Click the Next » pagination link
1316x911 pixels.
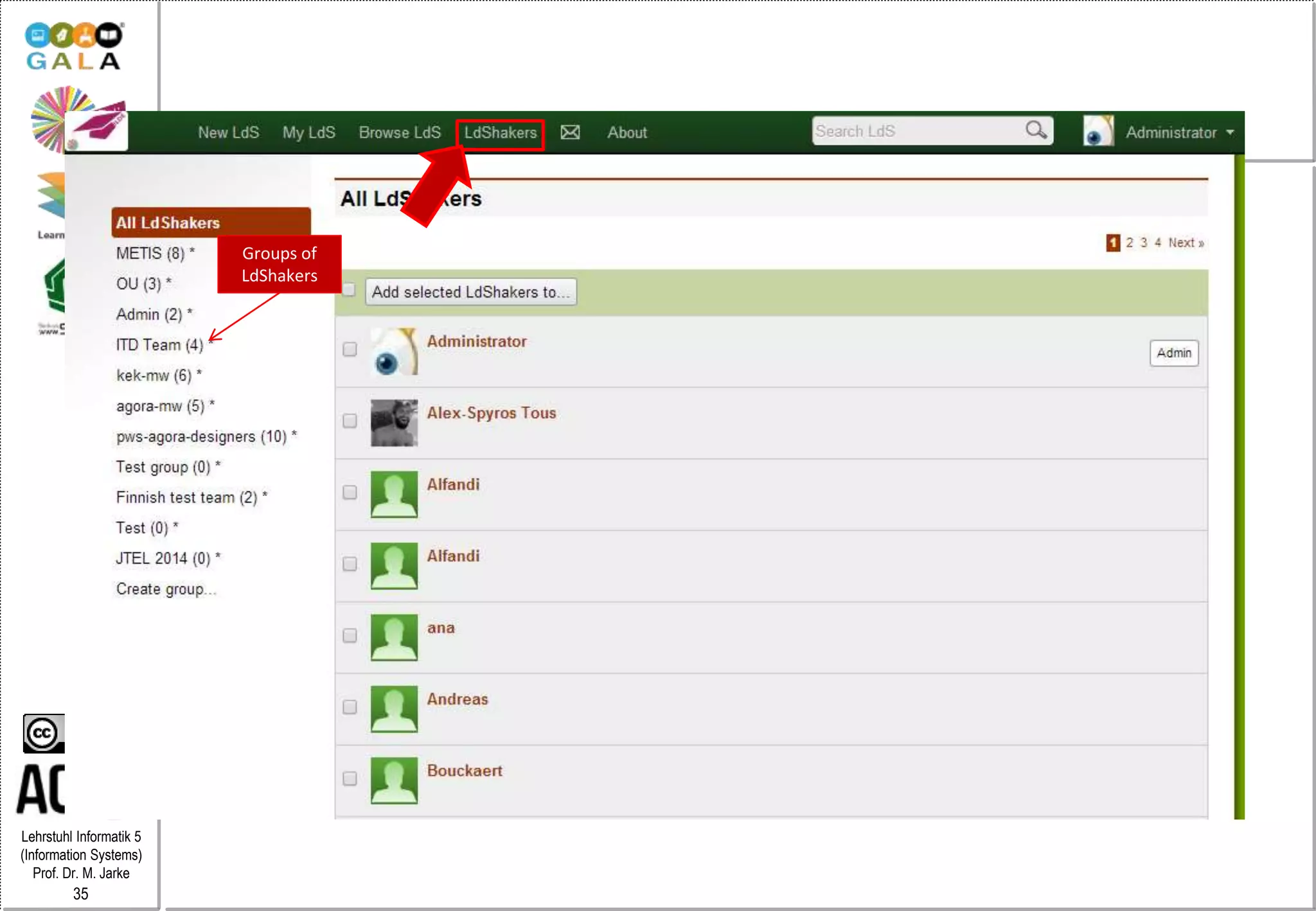[x=1186, y=243]
